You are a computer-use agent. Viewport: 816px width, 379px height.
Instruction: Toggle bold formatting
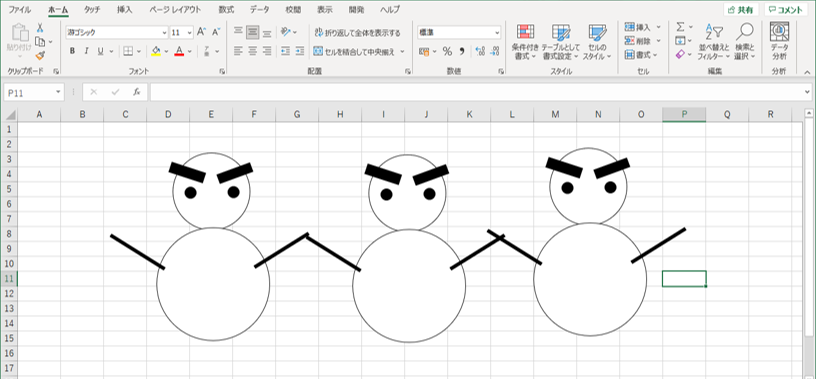72,51
